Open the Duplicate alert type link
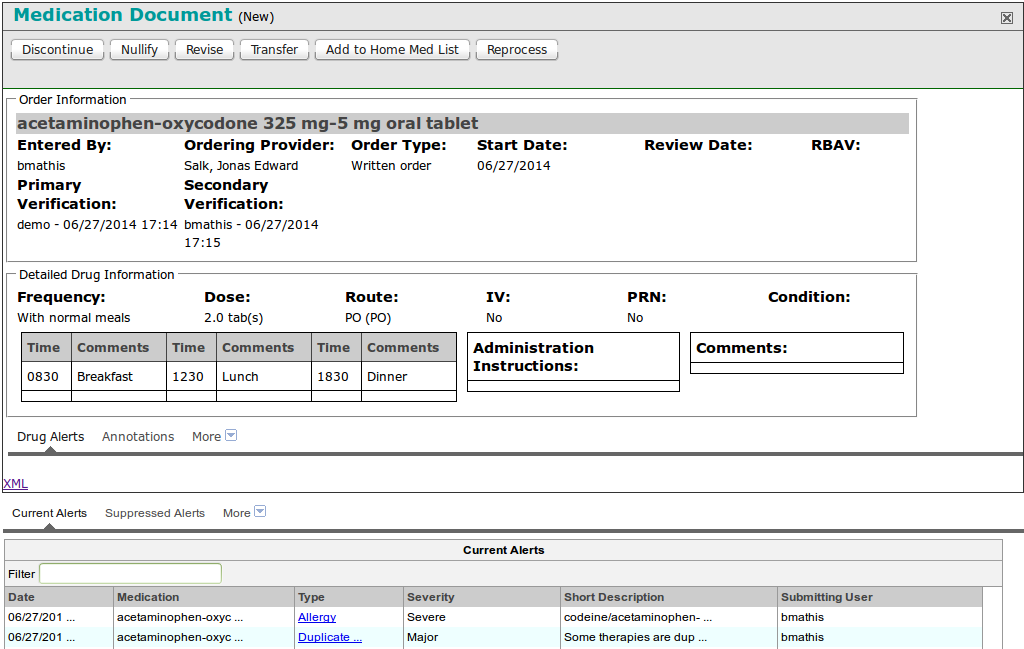The image size is (1024, 649). click(330, 637)
